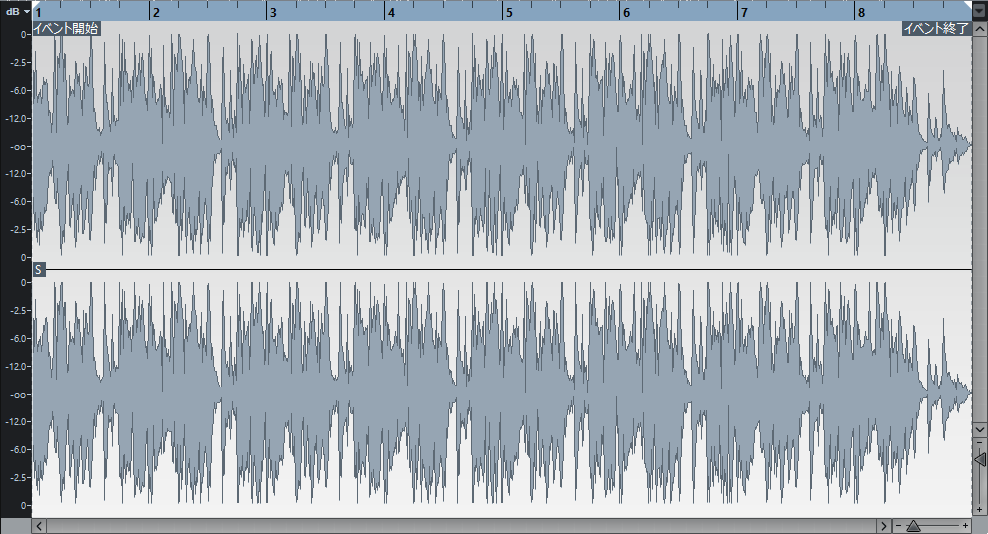The width and height of the screenshot is (988, 534).
Task: Click bar 8 on the ruler
Action: pyautogui.click(x=861, y=13)
